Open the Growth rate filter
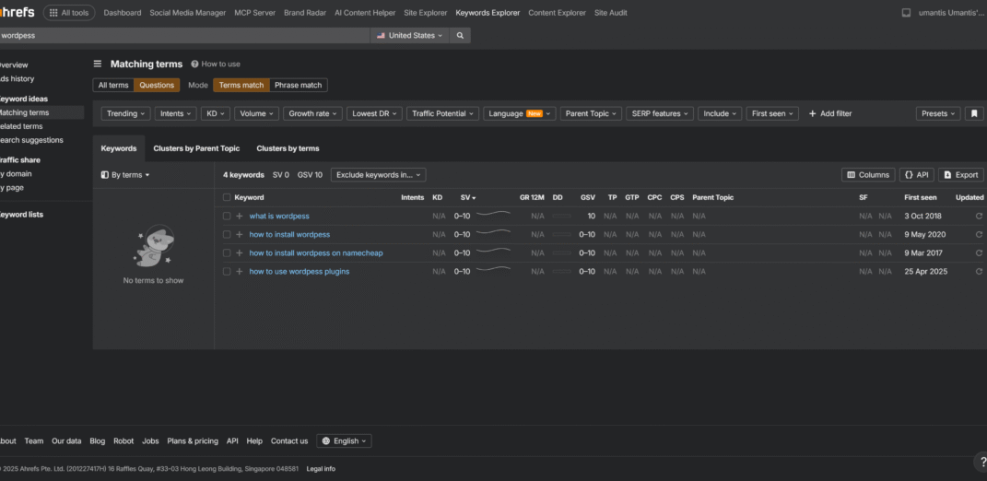987x481 pixels. pos(313,114)
